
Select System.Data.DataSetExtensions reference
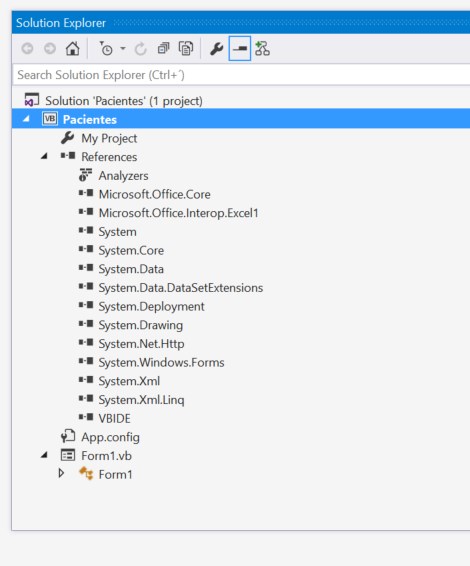180,288
